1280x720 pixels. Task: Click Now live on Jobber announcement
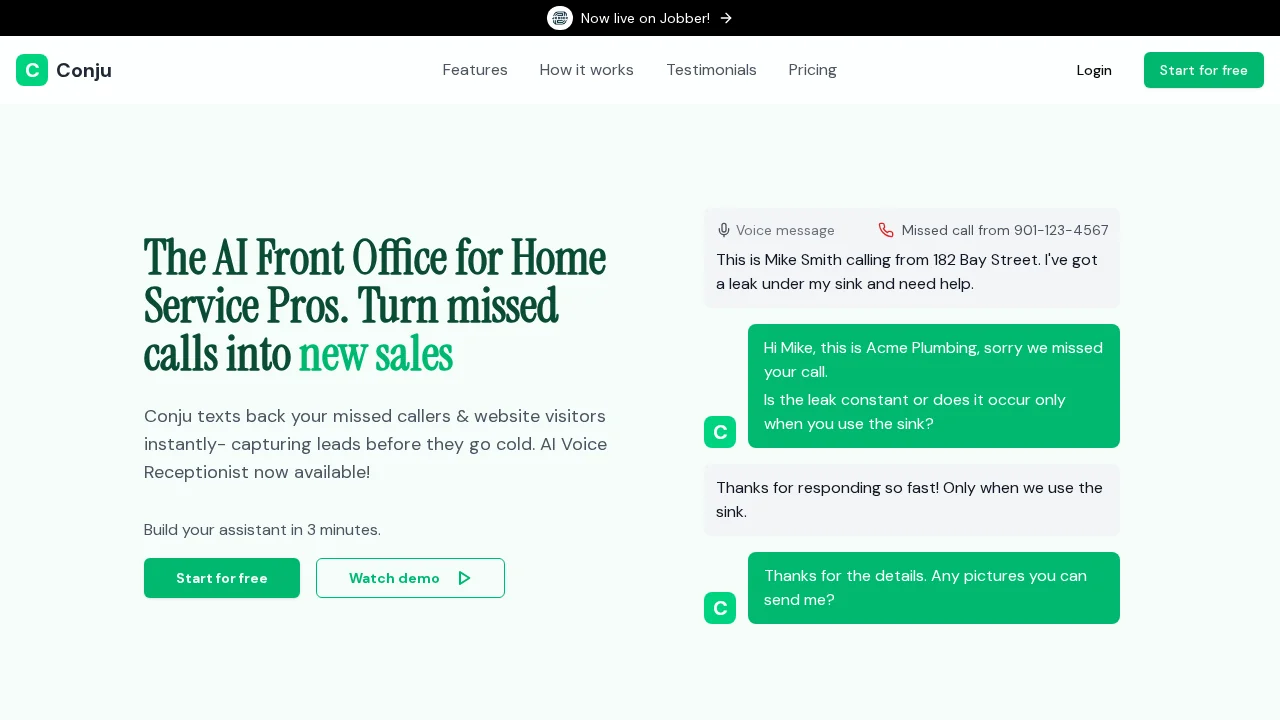(645, 18)
